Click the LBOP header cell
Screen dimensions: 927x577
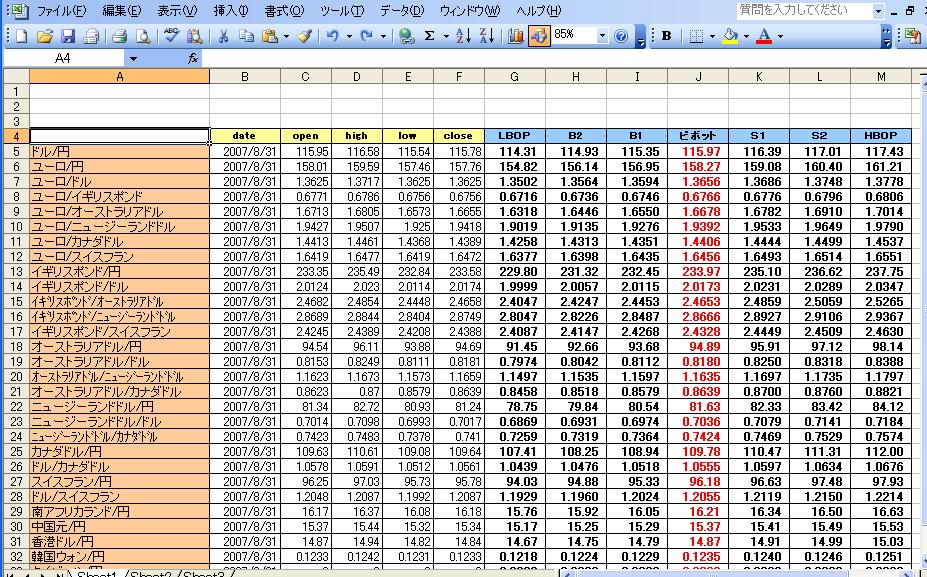point(514,136)
